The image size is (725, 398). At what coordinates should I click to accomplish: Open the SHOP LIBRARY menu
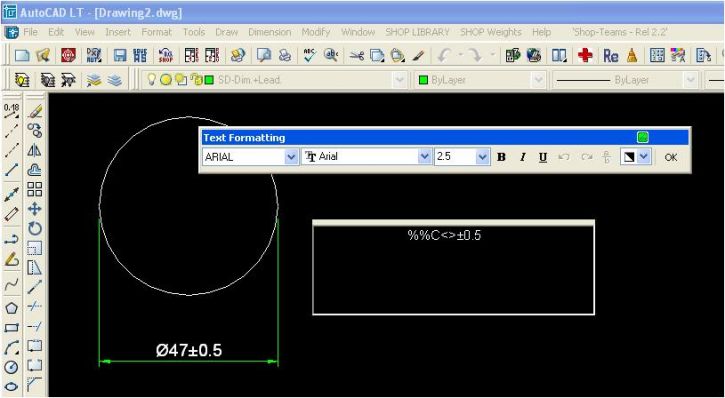tap(418, 32)
